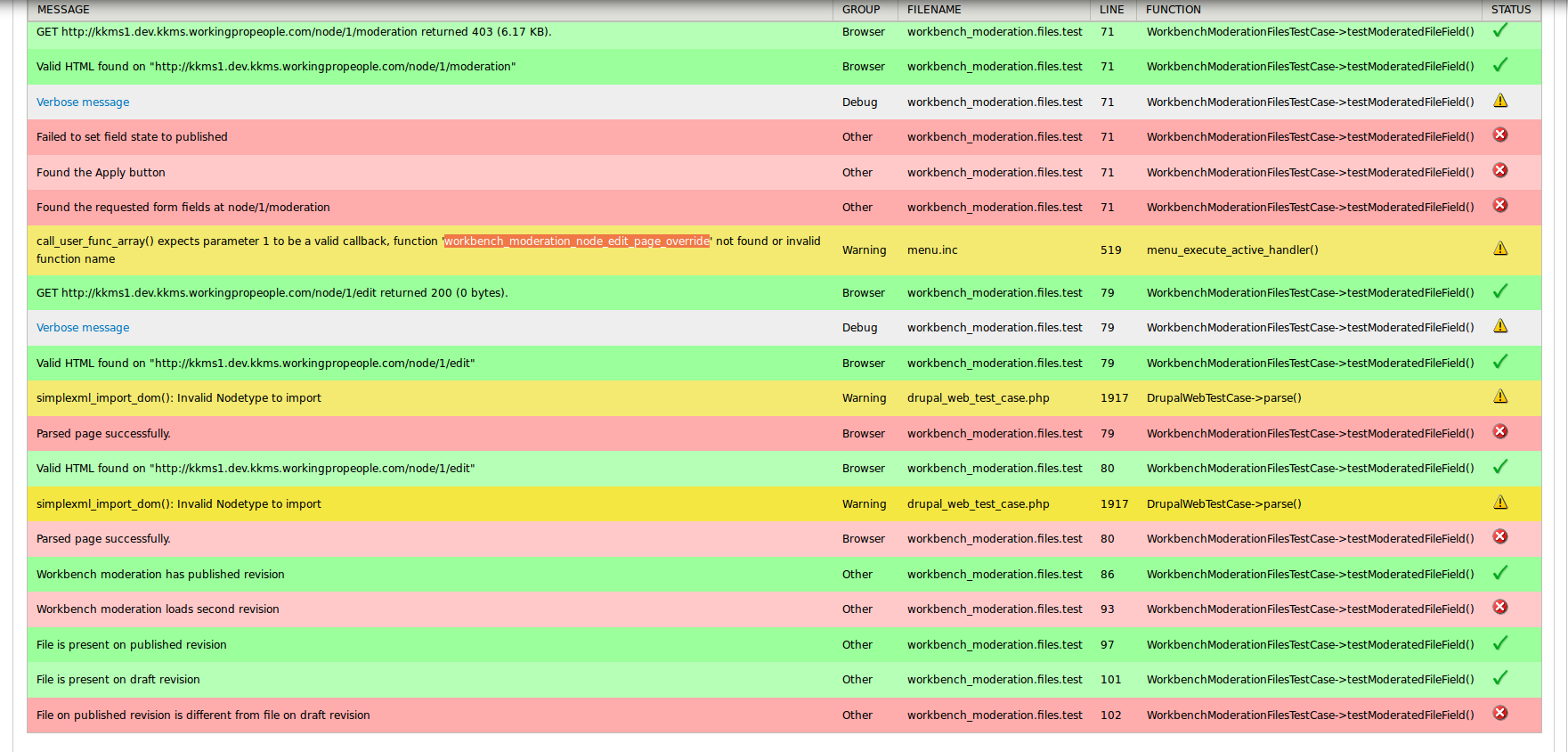Click pass checkmark for 'edit returned 200' row
Screen dimensions: 1568x752
(x=1500, y=291)
